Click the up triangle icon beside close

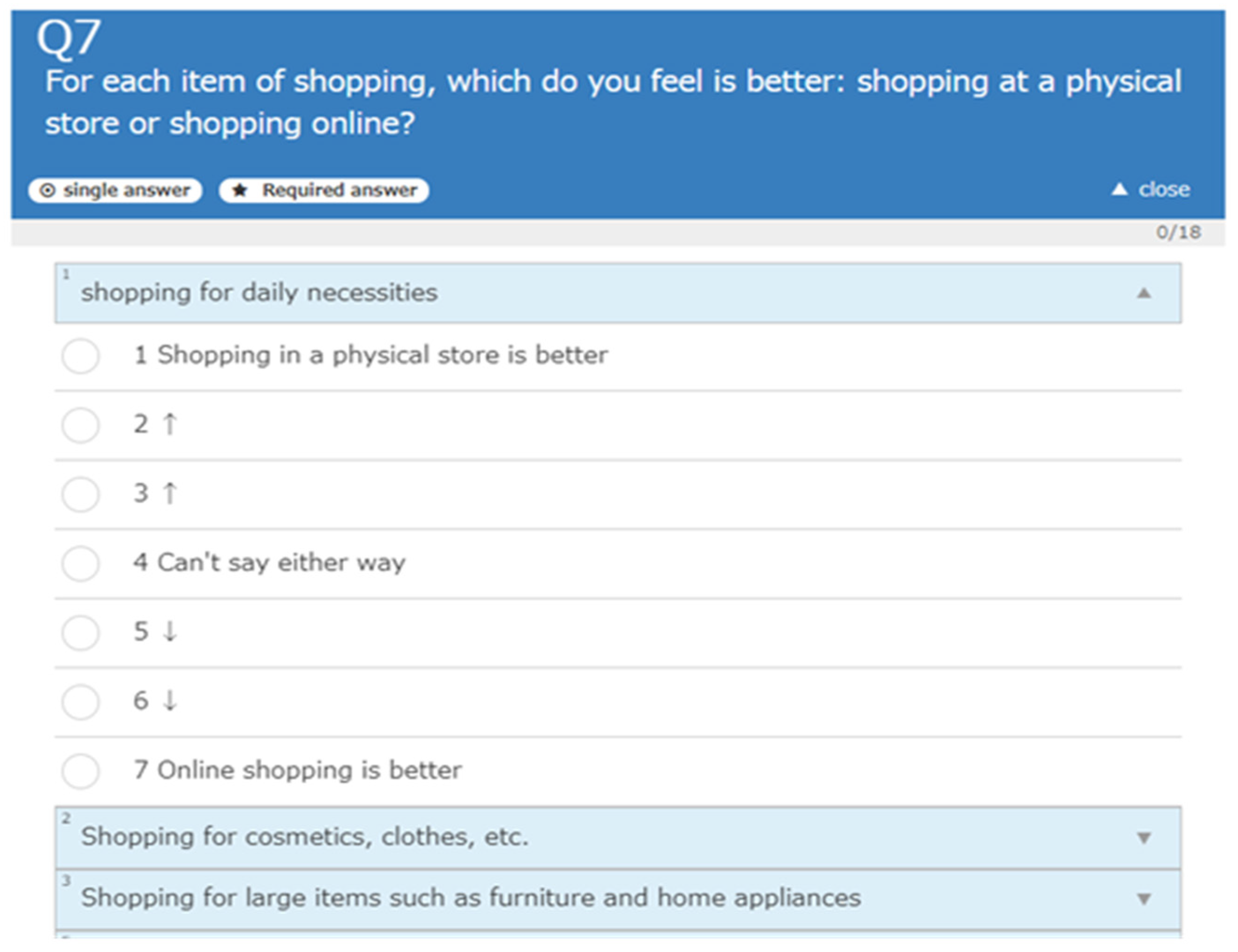coord(1119,189)
